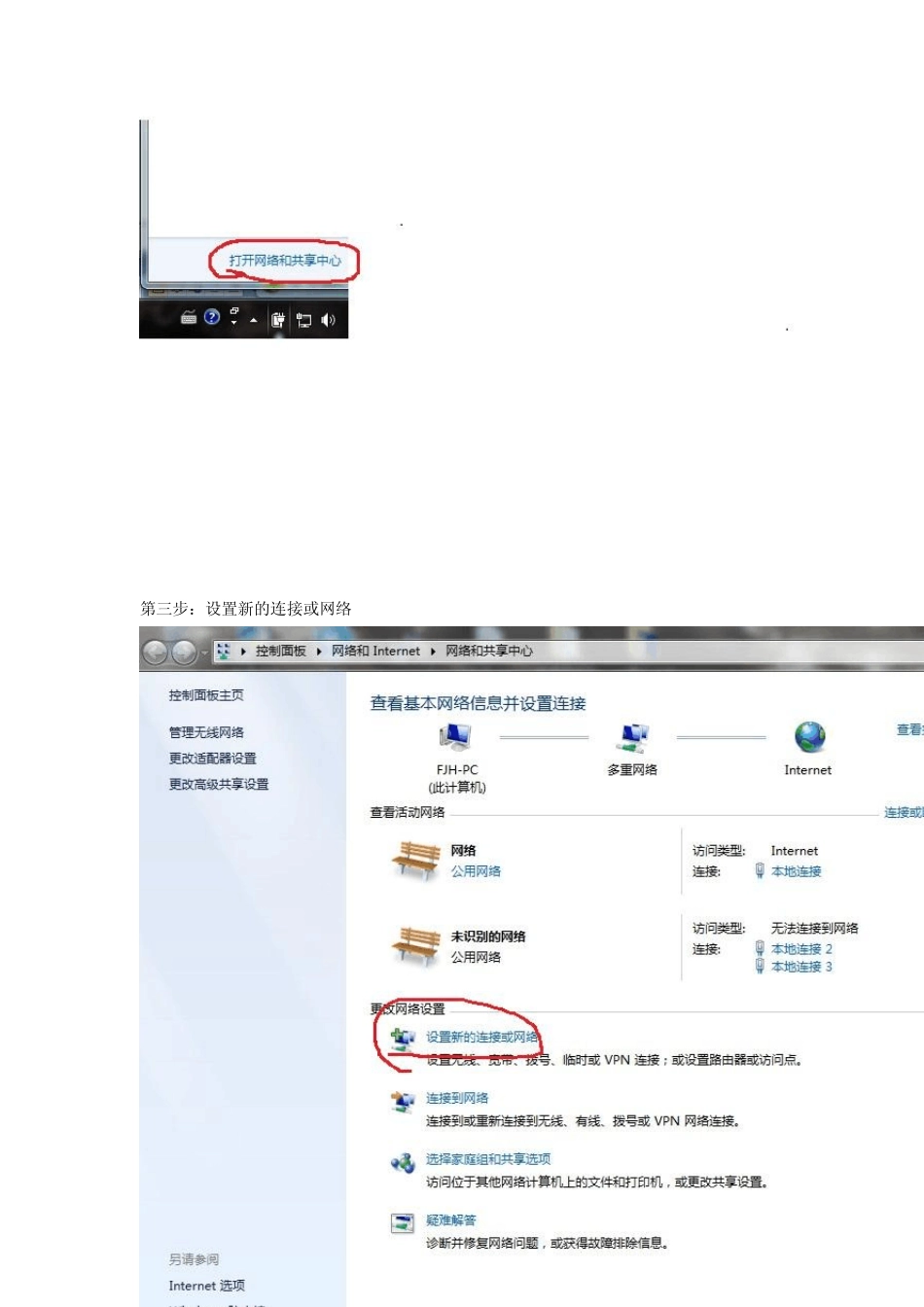Open the 本地连接 2 link
This screenshot has height=1307, width=924.
coord(802,949)
